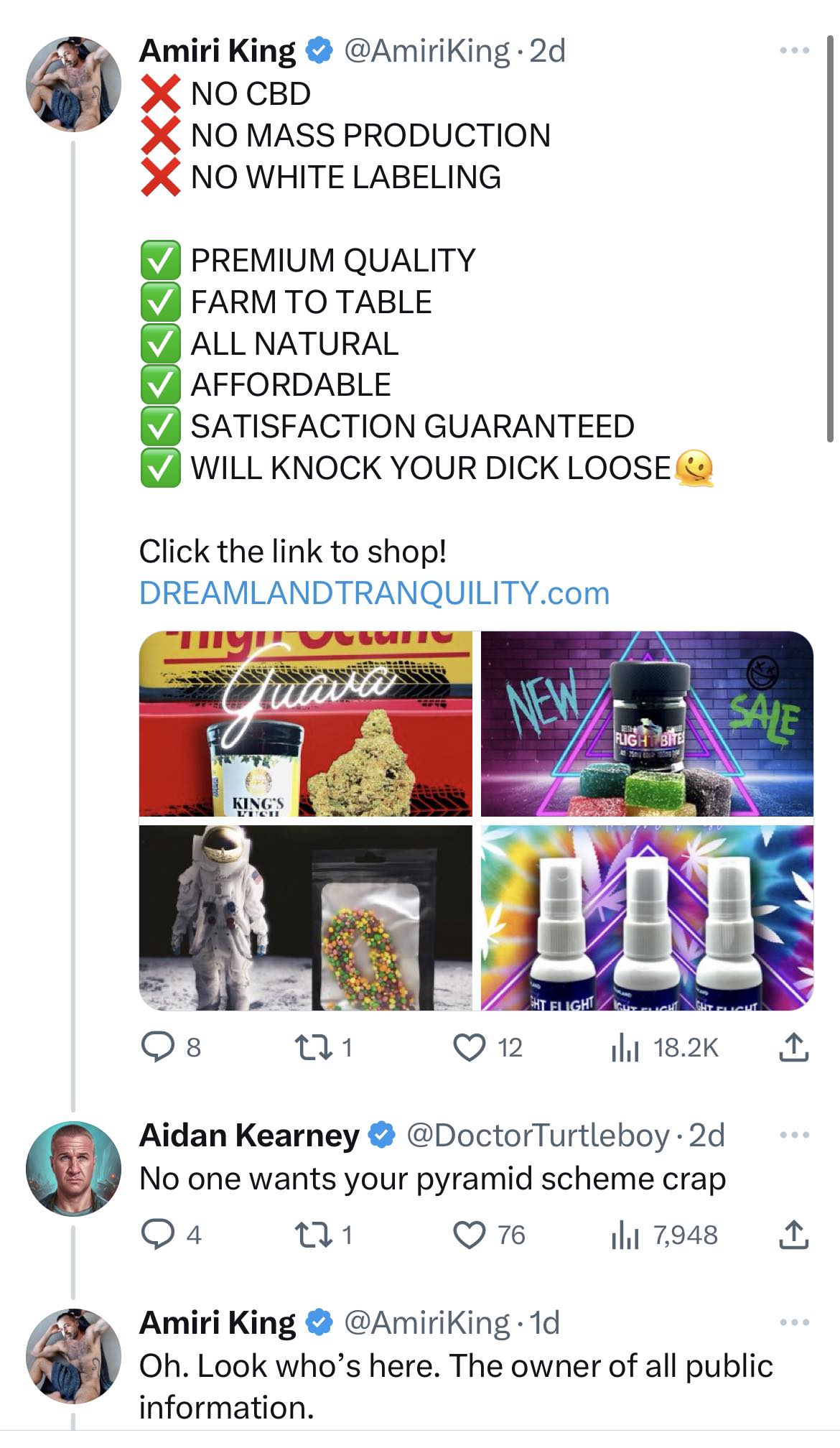Open more options on the top tweet
Image resolution: width=840 pixels, height=1448 pixels.
(794, 51)
